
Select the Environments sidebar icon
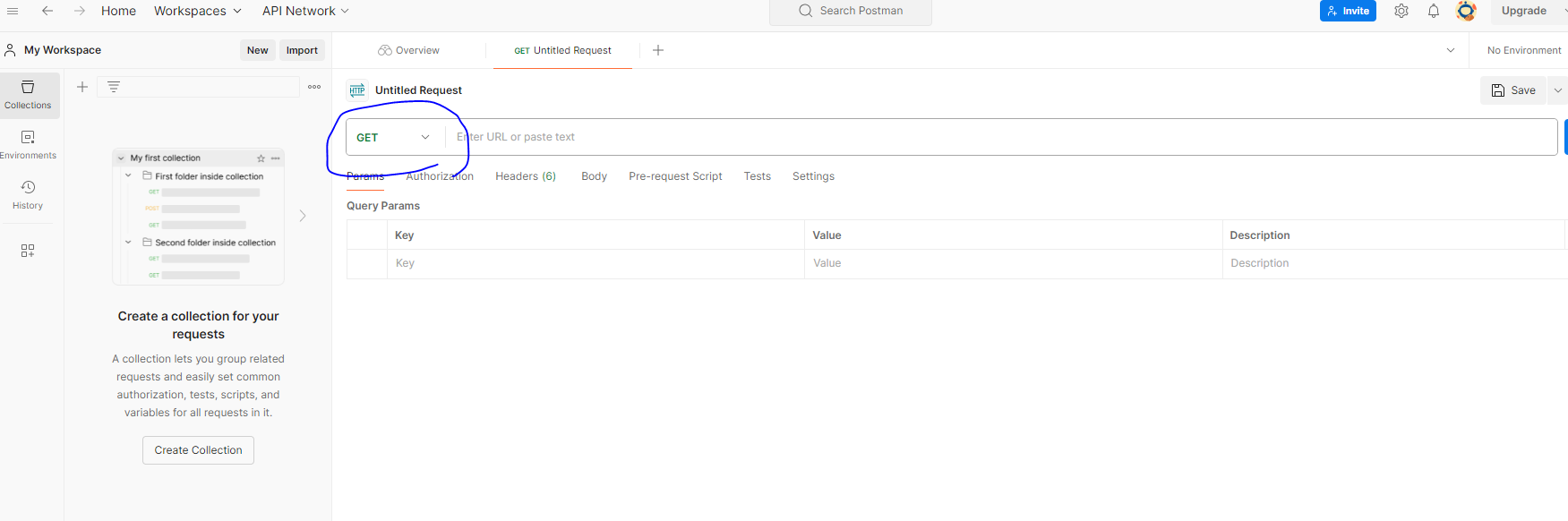(28, 144)
